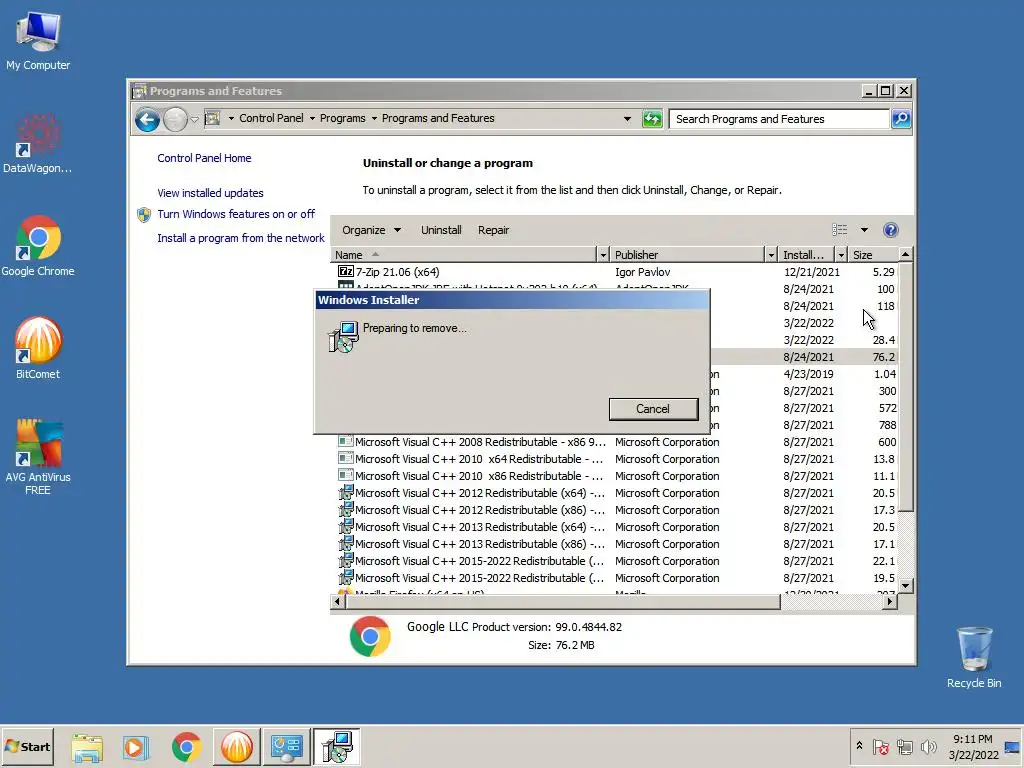Click the Igor Pavlov publisher cell
Image resolution: width=1024 pixels, height=768 pixels.
643,272
